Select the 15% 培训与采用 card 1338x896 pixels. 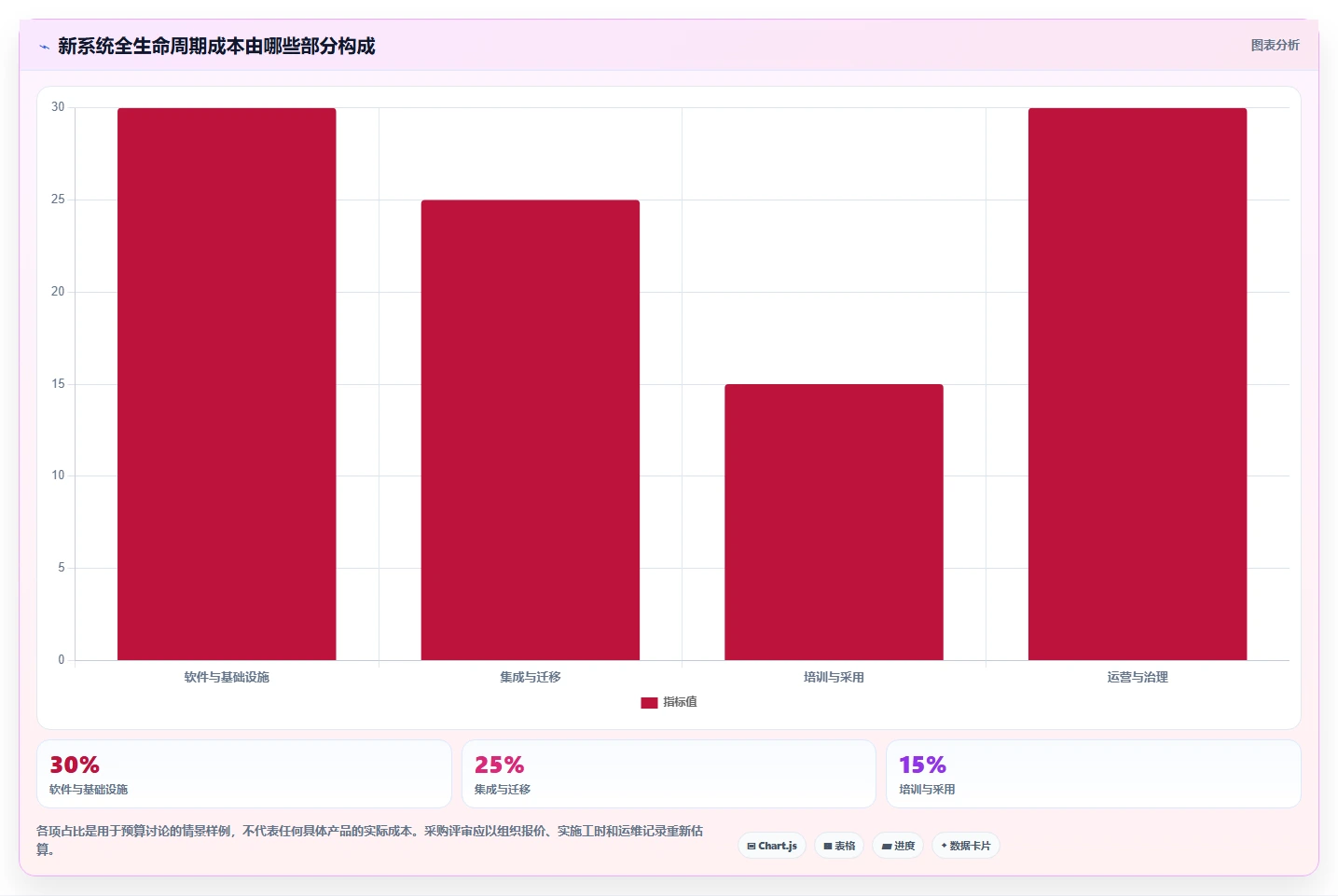click(1093, 774)
